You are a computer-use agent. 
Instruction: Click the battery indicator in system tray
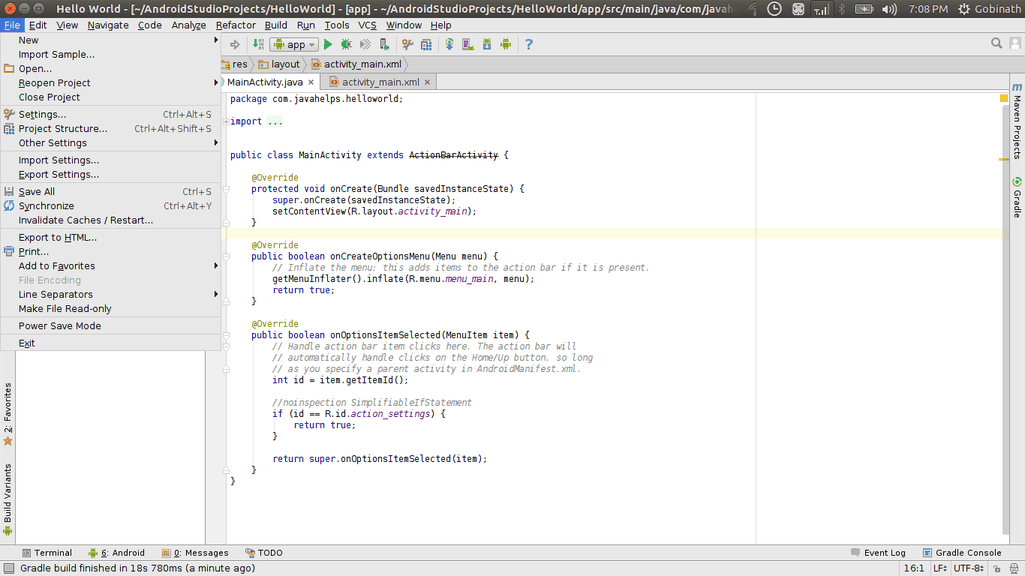pyautogui.click(x=864, y=9)
